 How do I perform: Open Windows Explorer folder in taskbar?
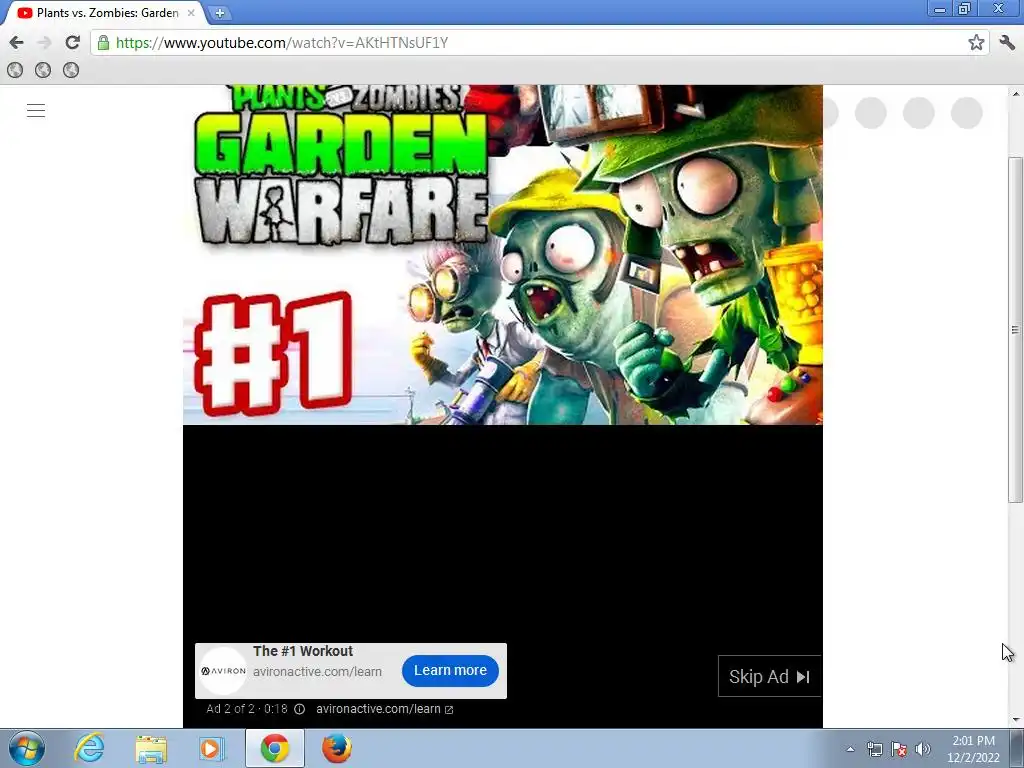coord(151,748)
